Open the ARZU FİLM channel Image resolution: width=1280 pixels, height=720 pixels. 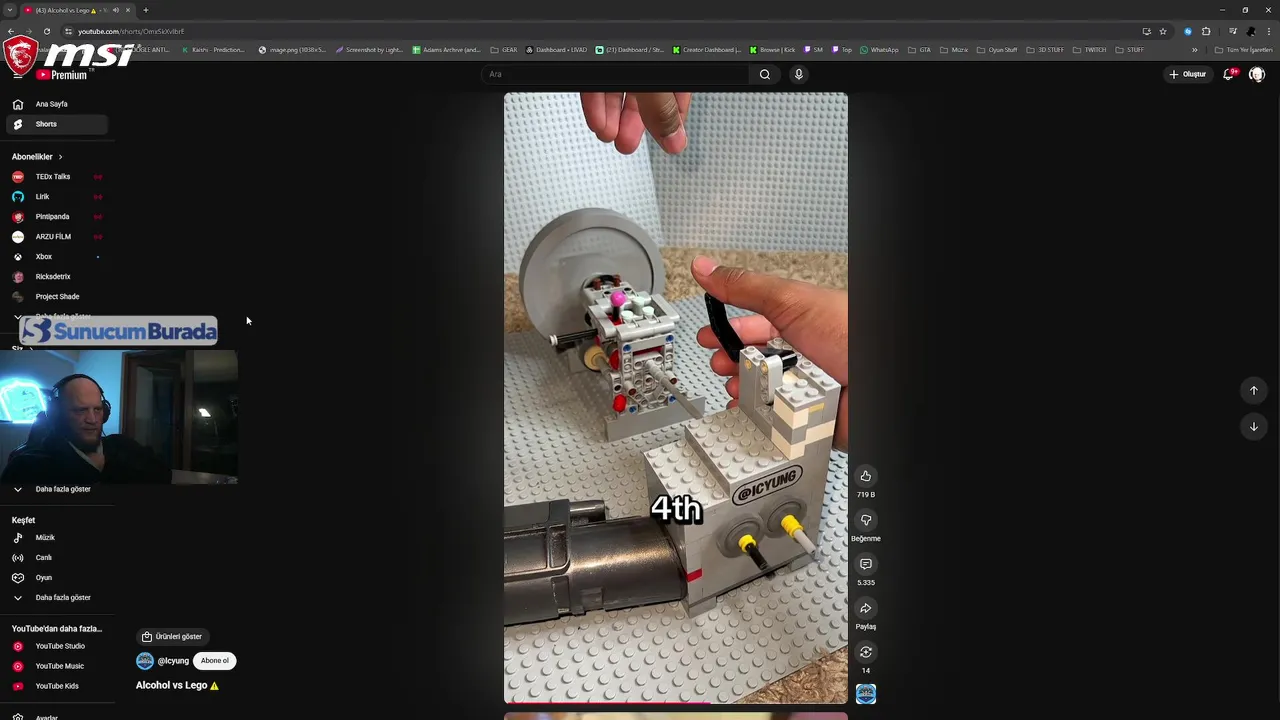click(55, 237)
